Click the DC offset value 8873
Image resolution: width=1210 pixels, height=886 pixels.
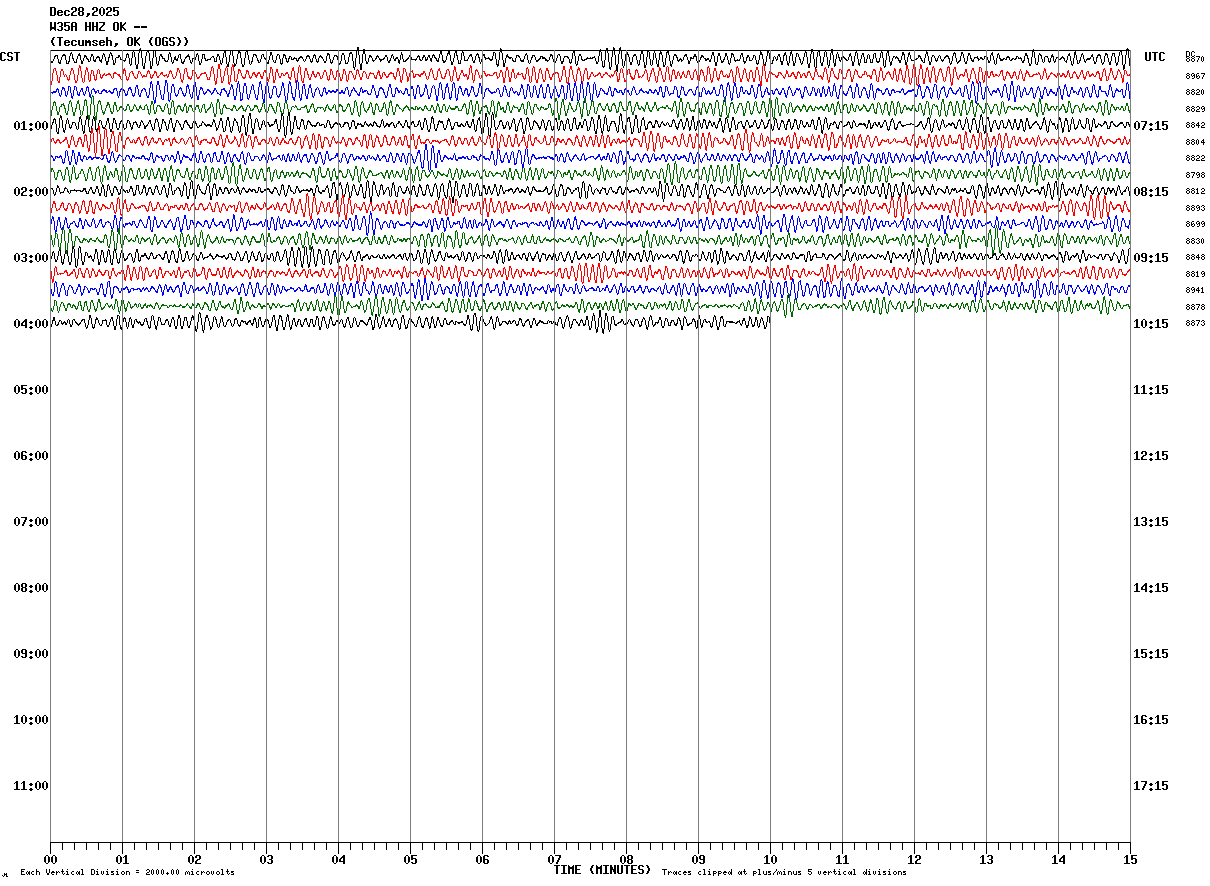pyautogui.click(x=1195, y=323)
